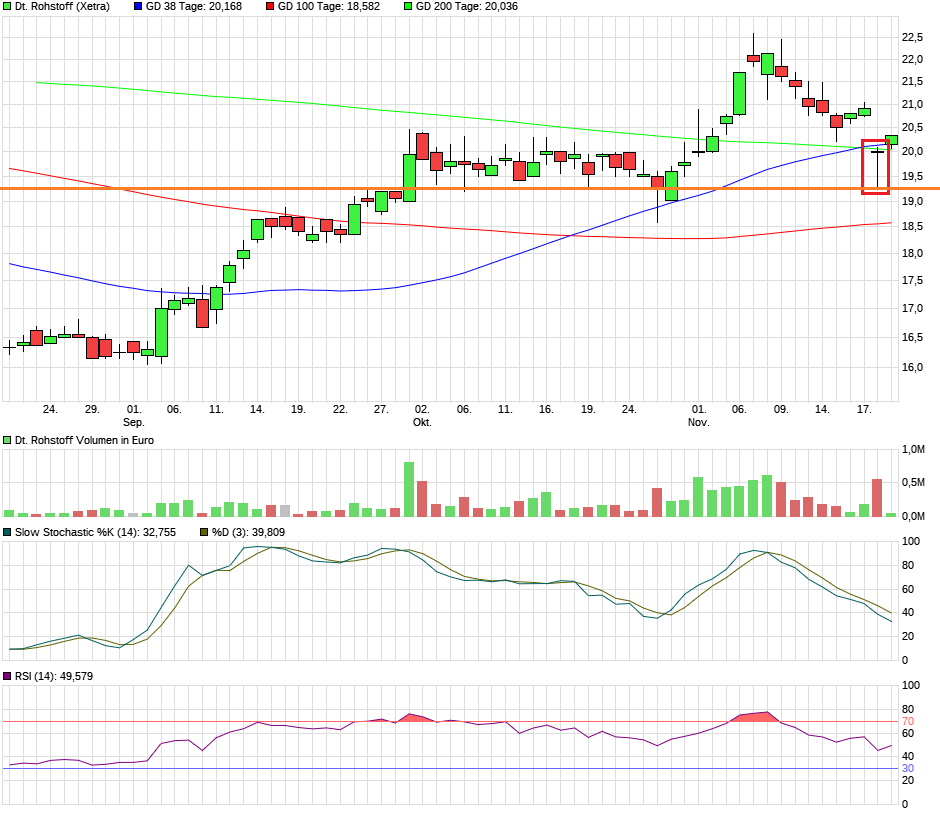Click the teal Slow Stochastic %K swatch

7,532
